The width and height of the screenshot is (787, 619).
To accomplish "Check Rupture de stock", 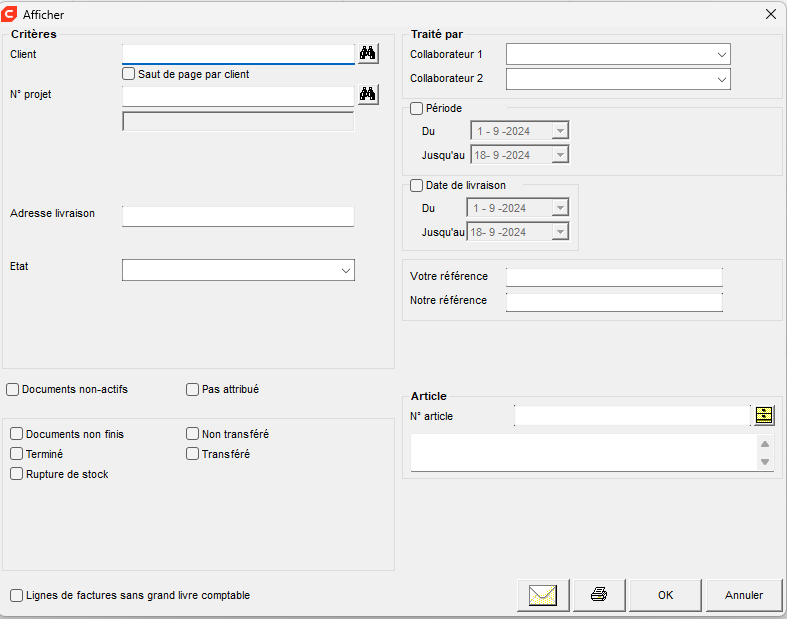I will click(17, 474).
